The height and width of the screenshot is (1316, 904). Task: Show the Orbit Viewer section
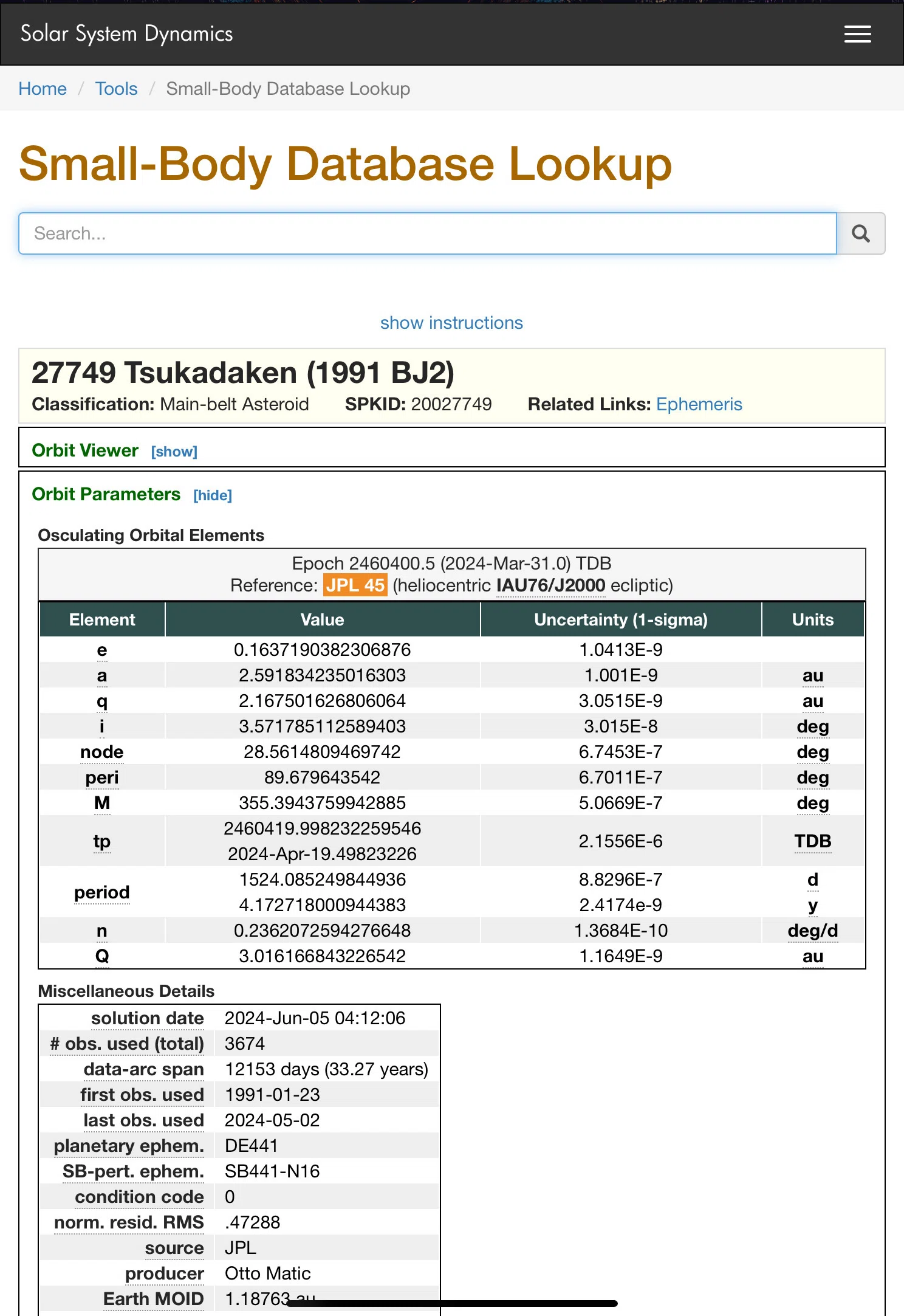coord(174,452)
